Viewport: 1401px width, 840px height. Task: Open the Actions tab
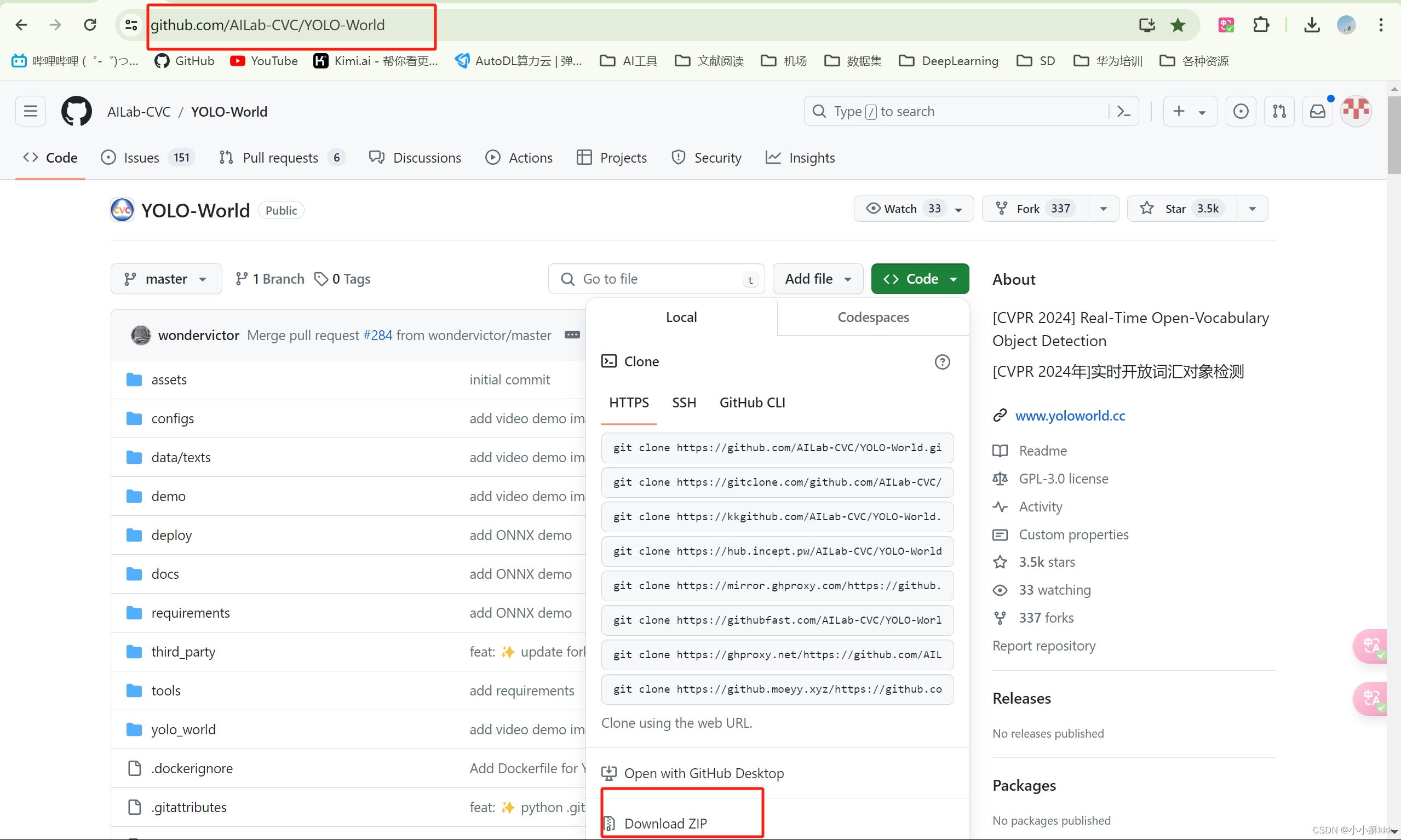click(x=519, y=157)
